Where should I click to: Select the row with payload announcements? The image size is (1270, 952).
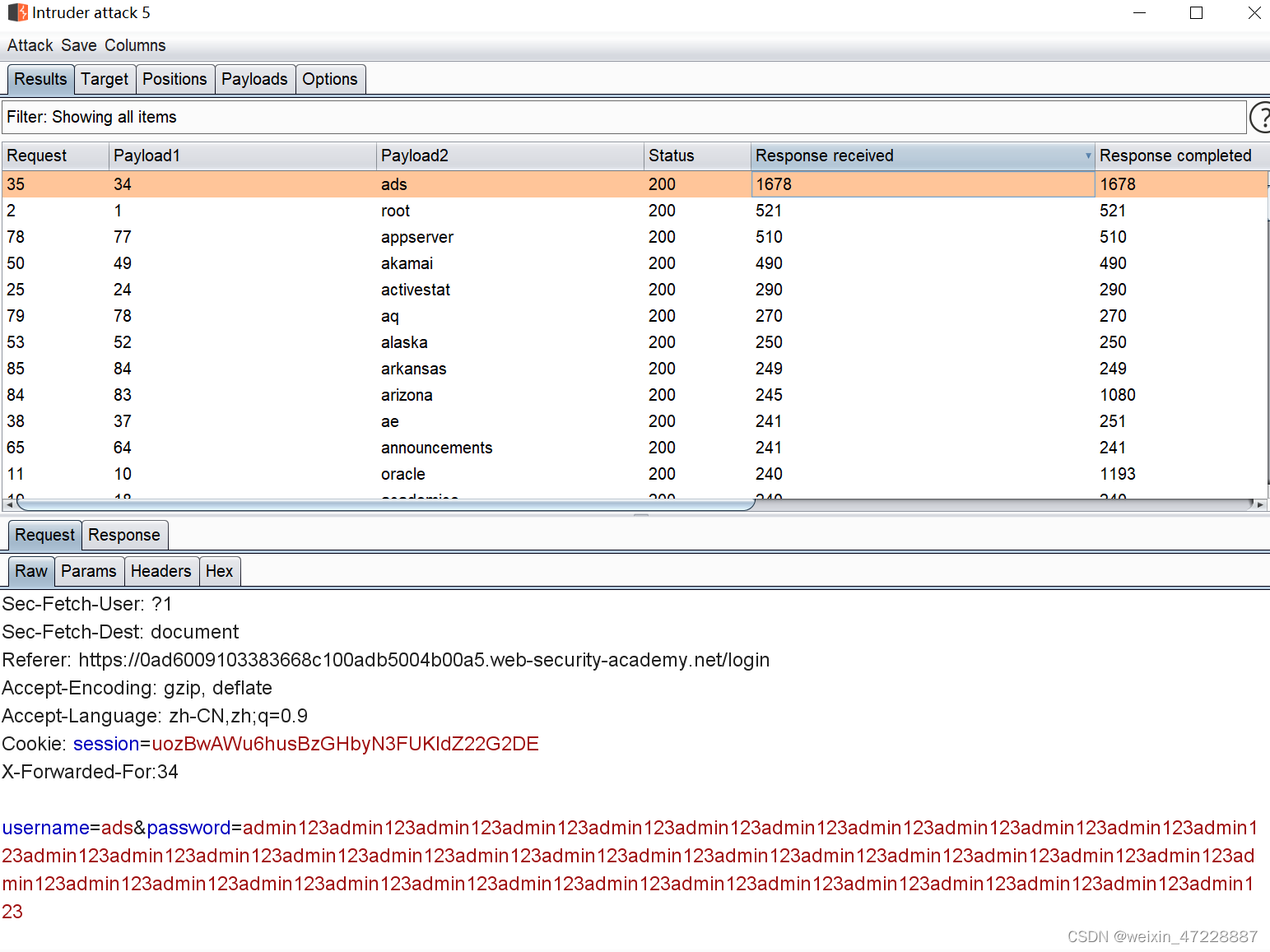click(x=635, y=448)
